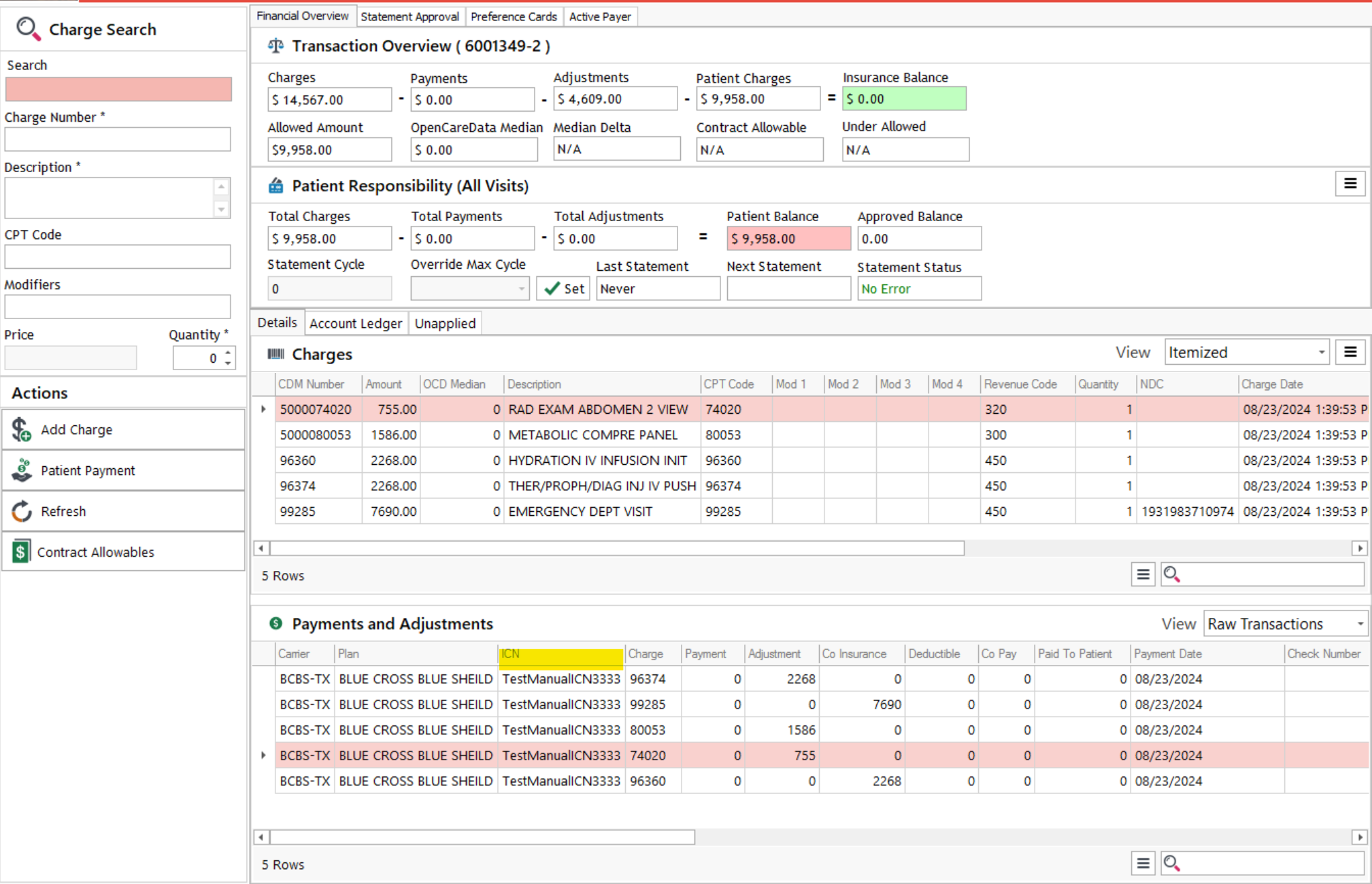Click the yellow-highlighted ICN column header
Screen dimensions: 1372x884
[x=560, y=654]
